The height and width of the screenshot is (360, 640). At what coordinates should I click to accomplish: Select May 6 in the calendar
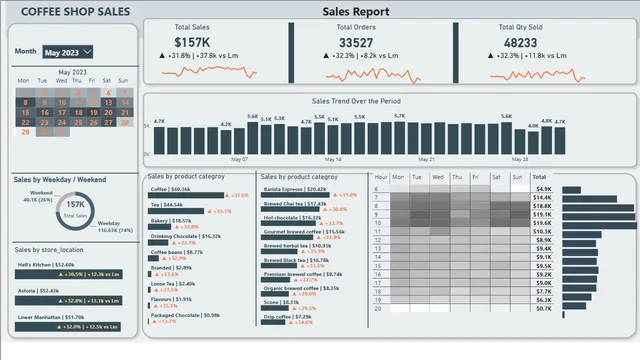pos(109,93)
